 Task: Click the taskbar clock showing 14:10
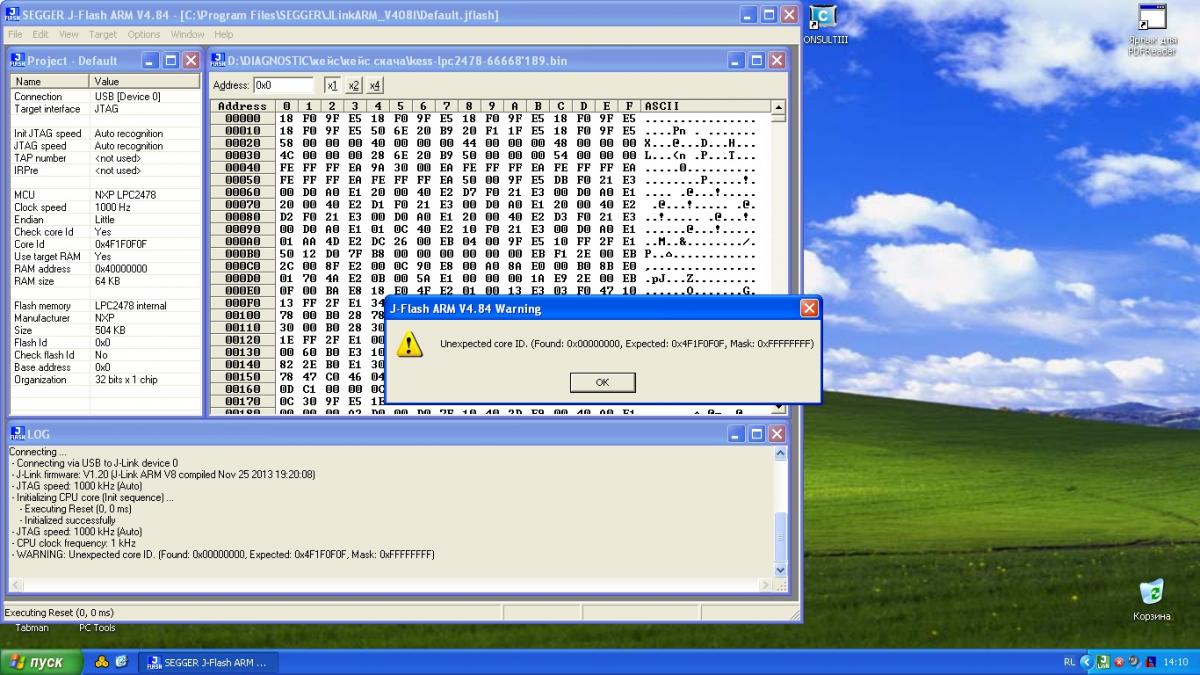point(1177,662)
